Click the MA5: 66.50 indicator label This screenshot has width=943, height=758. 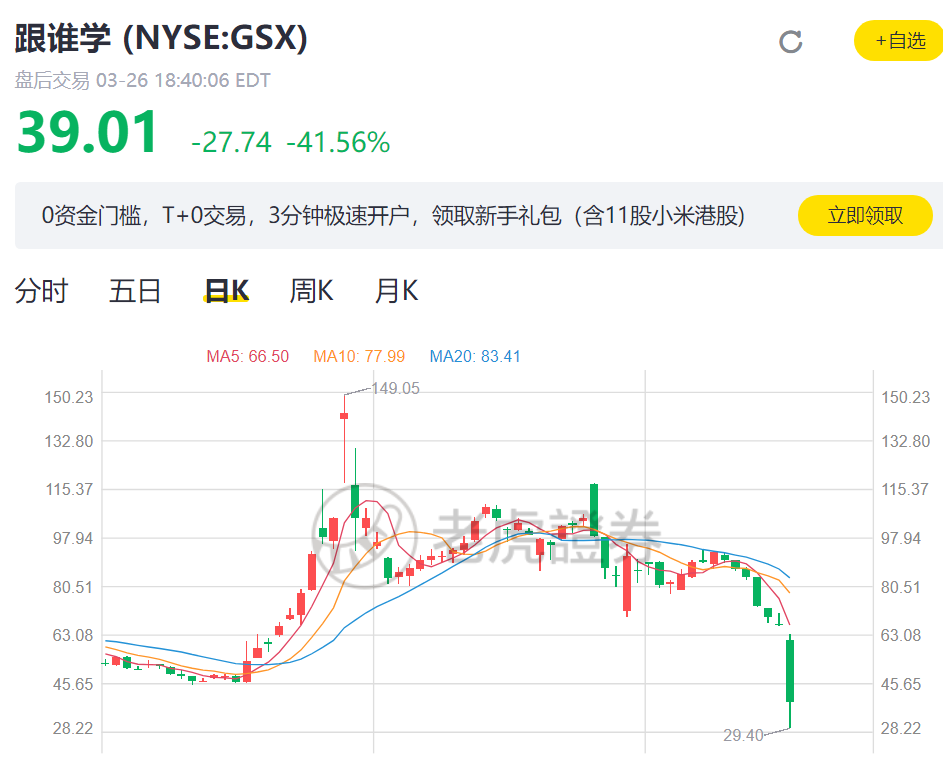click(247, 356)
